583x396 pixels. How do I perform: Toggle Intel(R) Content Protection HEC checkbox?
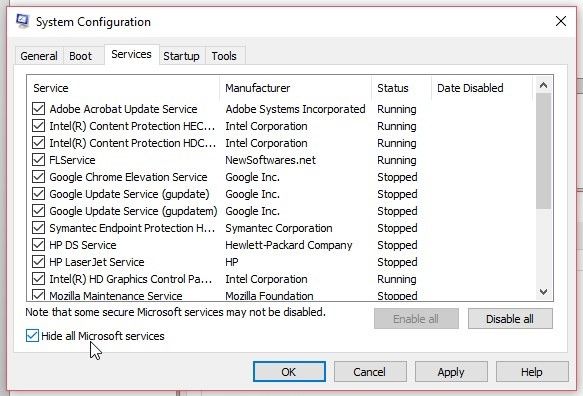tap(38, 126)
